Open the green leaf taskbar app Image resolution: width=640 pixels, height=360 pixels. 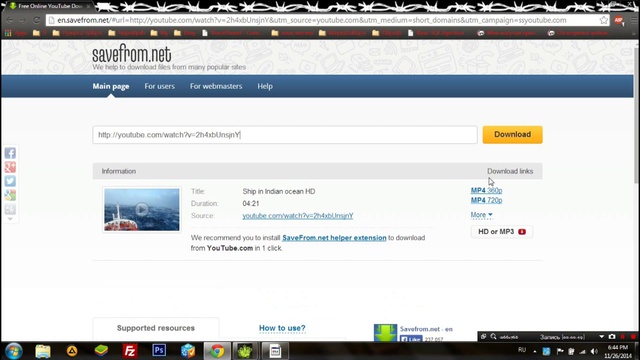(x=245, y=351)
